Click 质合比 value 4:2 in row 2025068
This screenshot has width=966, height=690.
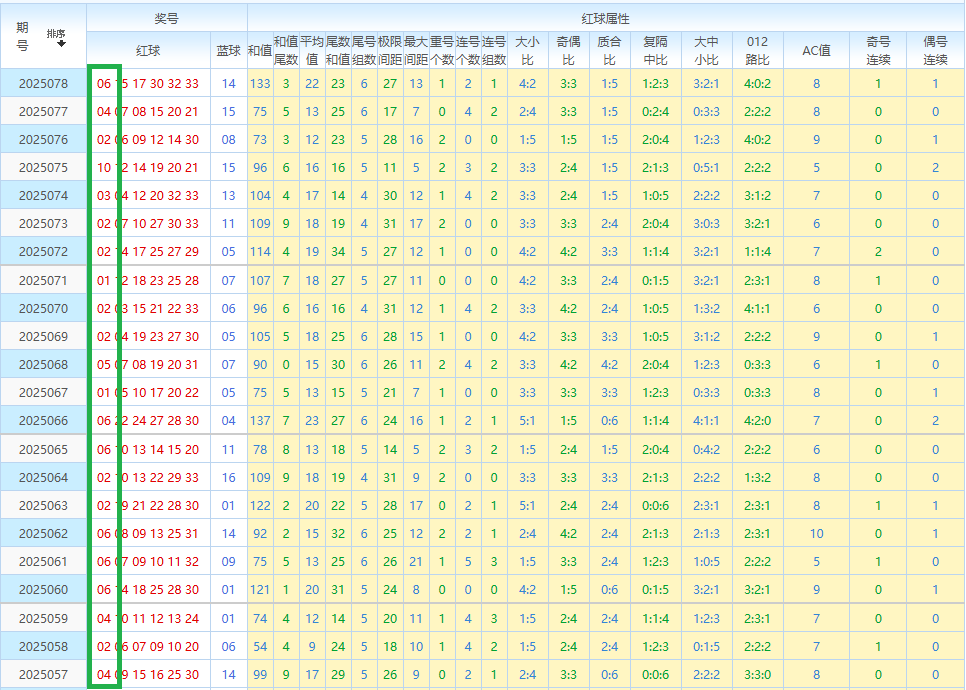coord(609,365)
